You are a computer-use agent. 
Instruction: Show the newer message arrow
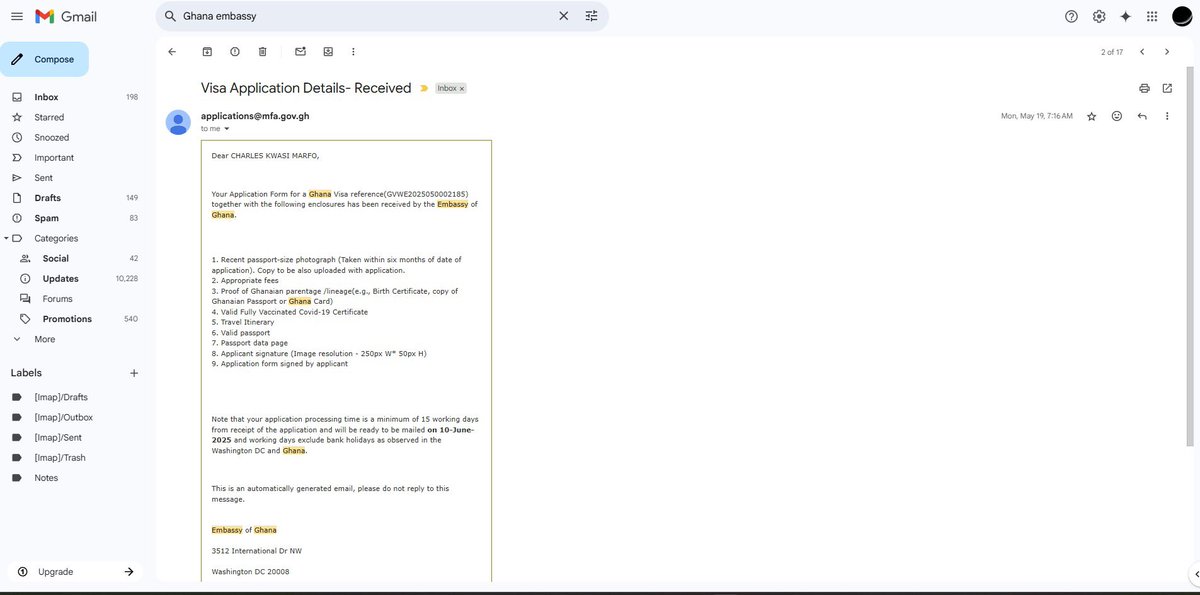(x=1142, y=52)
